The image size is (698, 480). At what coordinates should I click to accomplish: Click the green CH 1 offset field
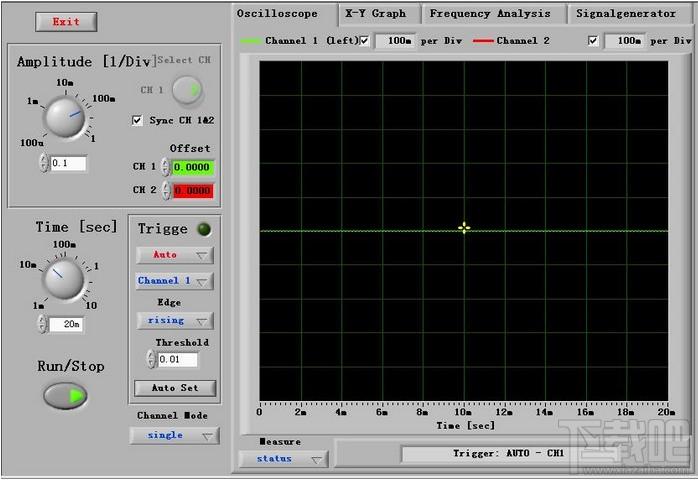pyautogui.click(x=192, y=167)
